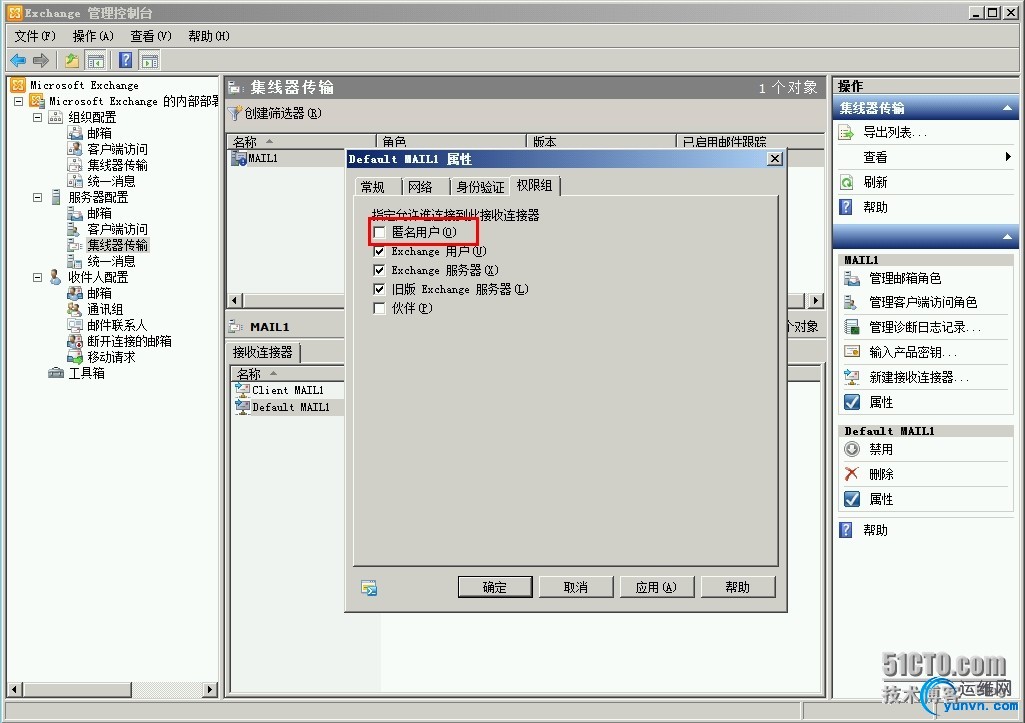The image size is (1025, 723).
Task: Click the 管理诊断日志记录 icon
Action: click(x=852, y=327)
